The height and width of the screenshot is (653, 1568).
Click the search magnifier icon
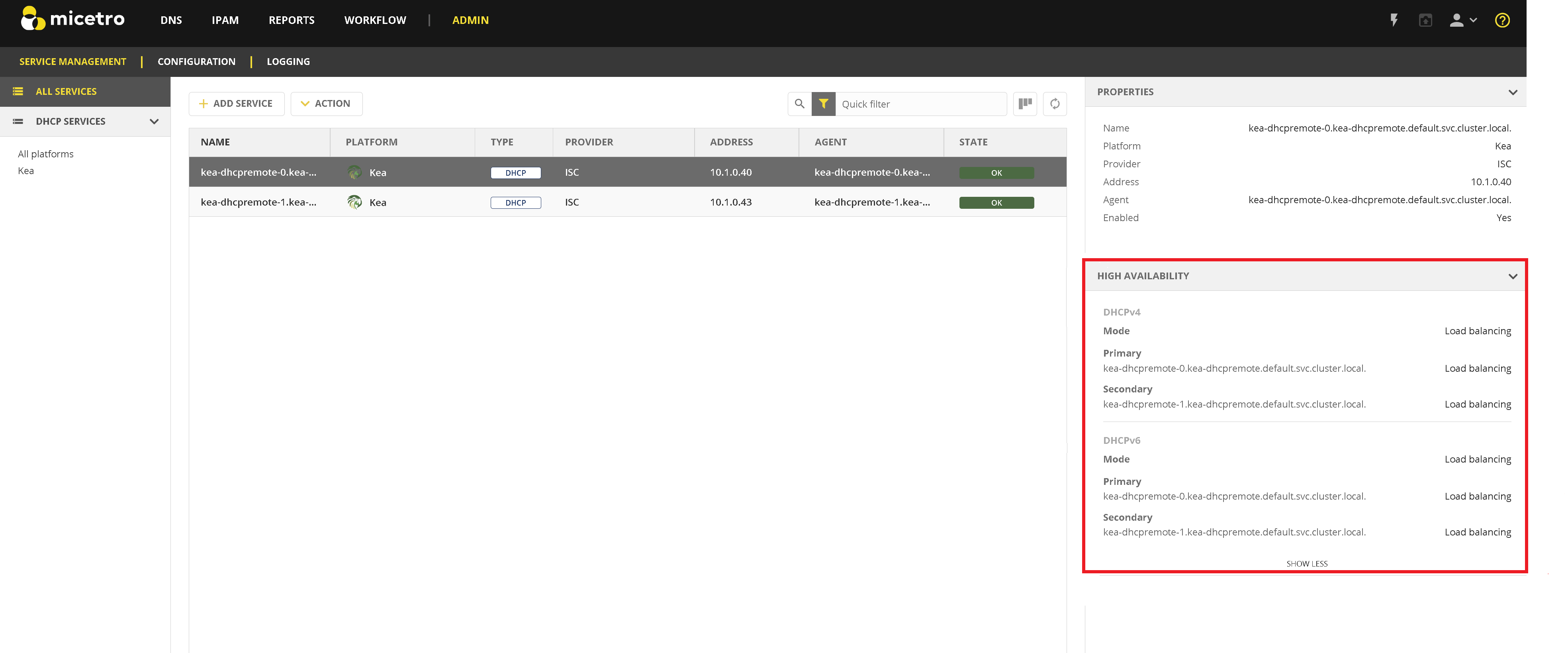[799, 104]
